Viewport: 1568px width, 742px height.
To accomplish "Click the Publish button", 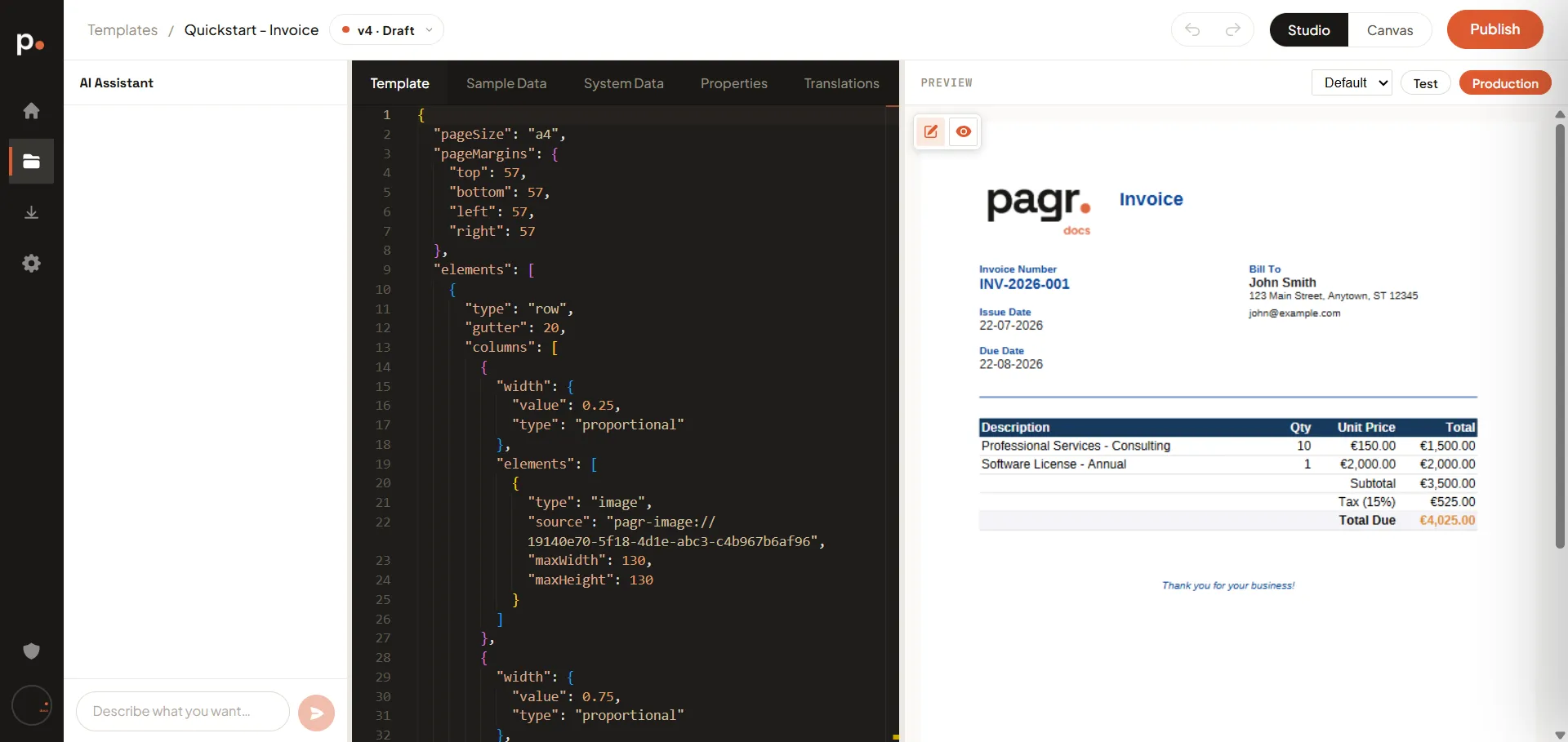I will coord(1494,29).
